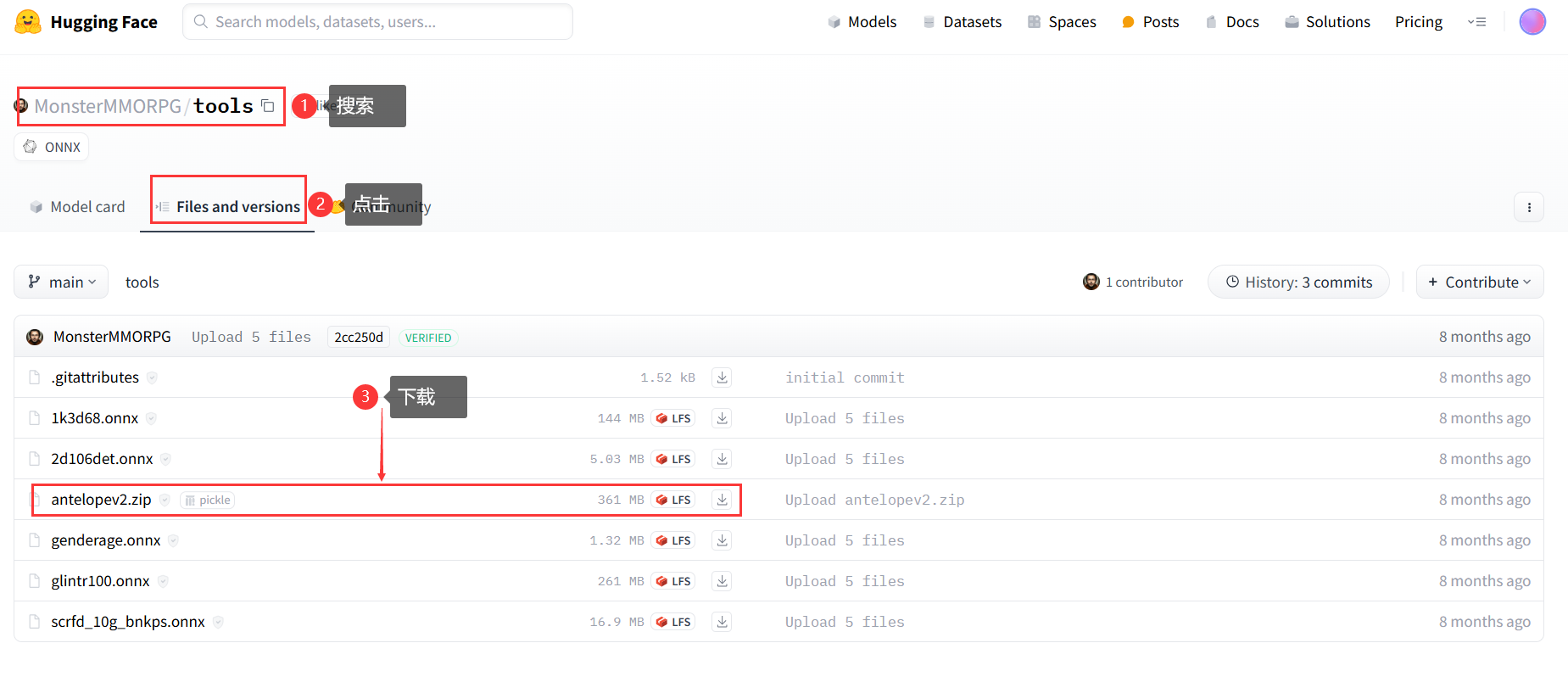Open the 2d106det.onnx file
Screen dimensions: 1568x699
pyautogui.click(x=102, y=459)
